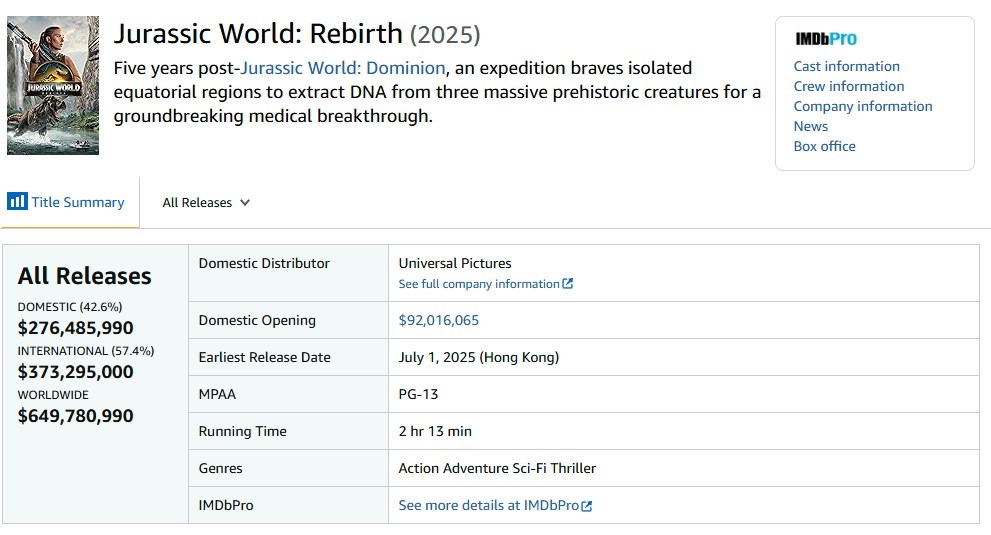The height and width of the screenshot is (535, 991).
Task: Open the $92,016,065 domestic opening link
Action: click(438, 320)
